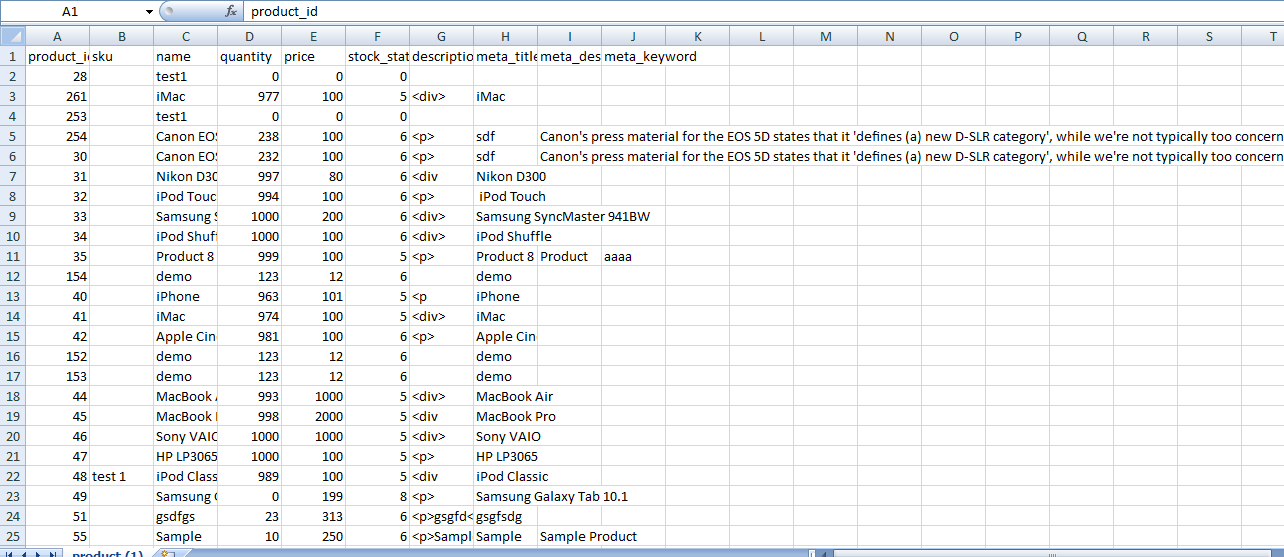The image size is (1284, 557).
Task: Select row 22 header
Action: click(x=12, y=477)
